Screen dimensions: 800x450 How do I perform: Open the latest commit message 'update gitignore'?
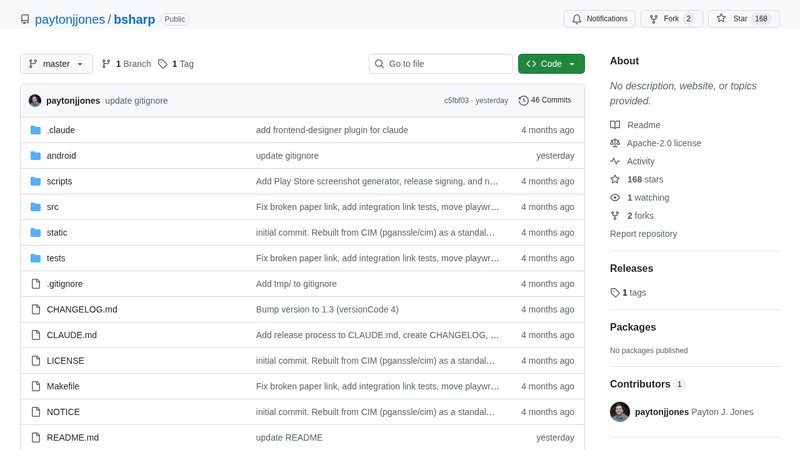click(136, 101)
